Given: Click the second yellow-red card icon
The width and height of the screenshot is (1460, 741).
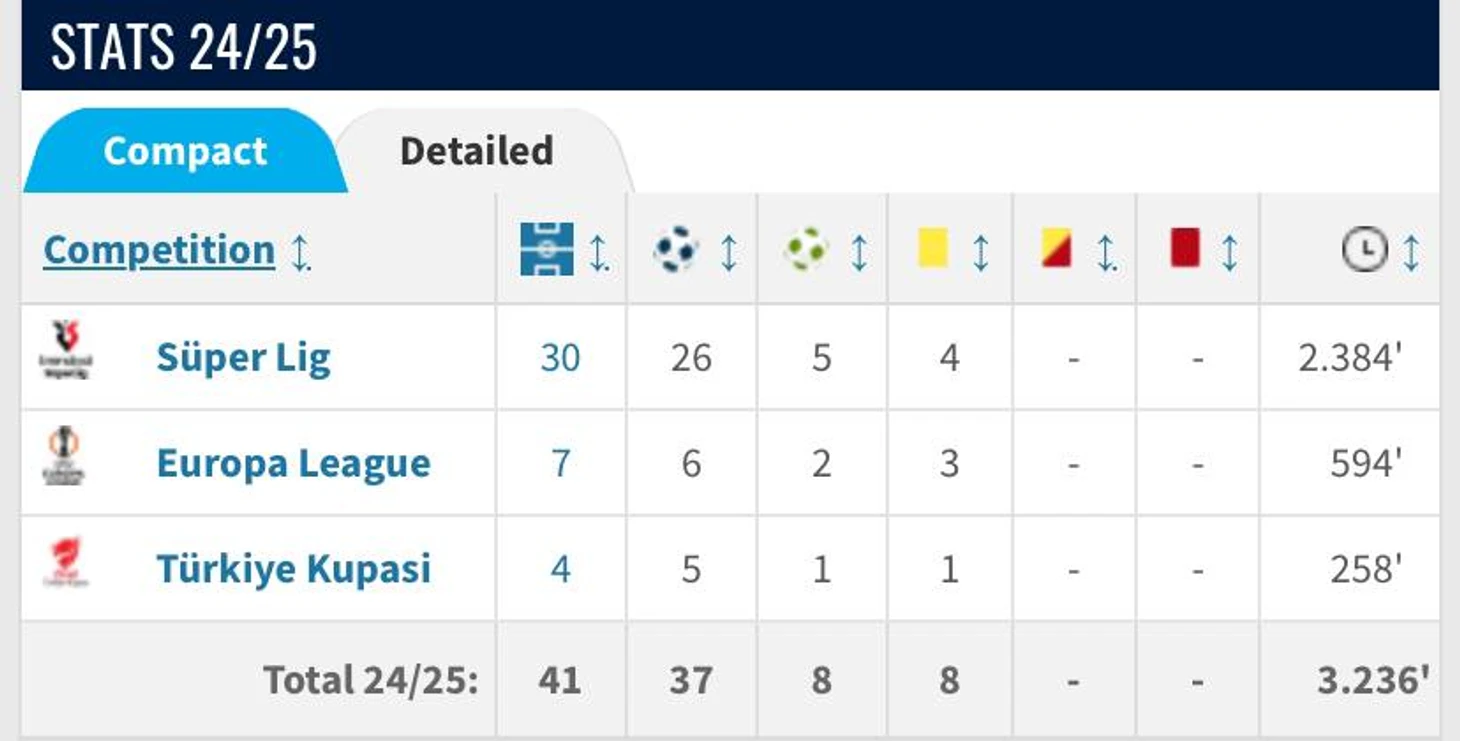Looking at the screenshot, I should (1056, 248).
